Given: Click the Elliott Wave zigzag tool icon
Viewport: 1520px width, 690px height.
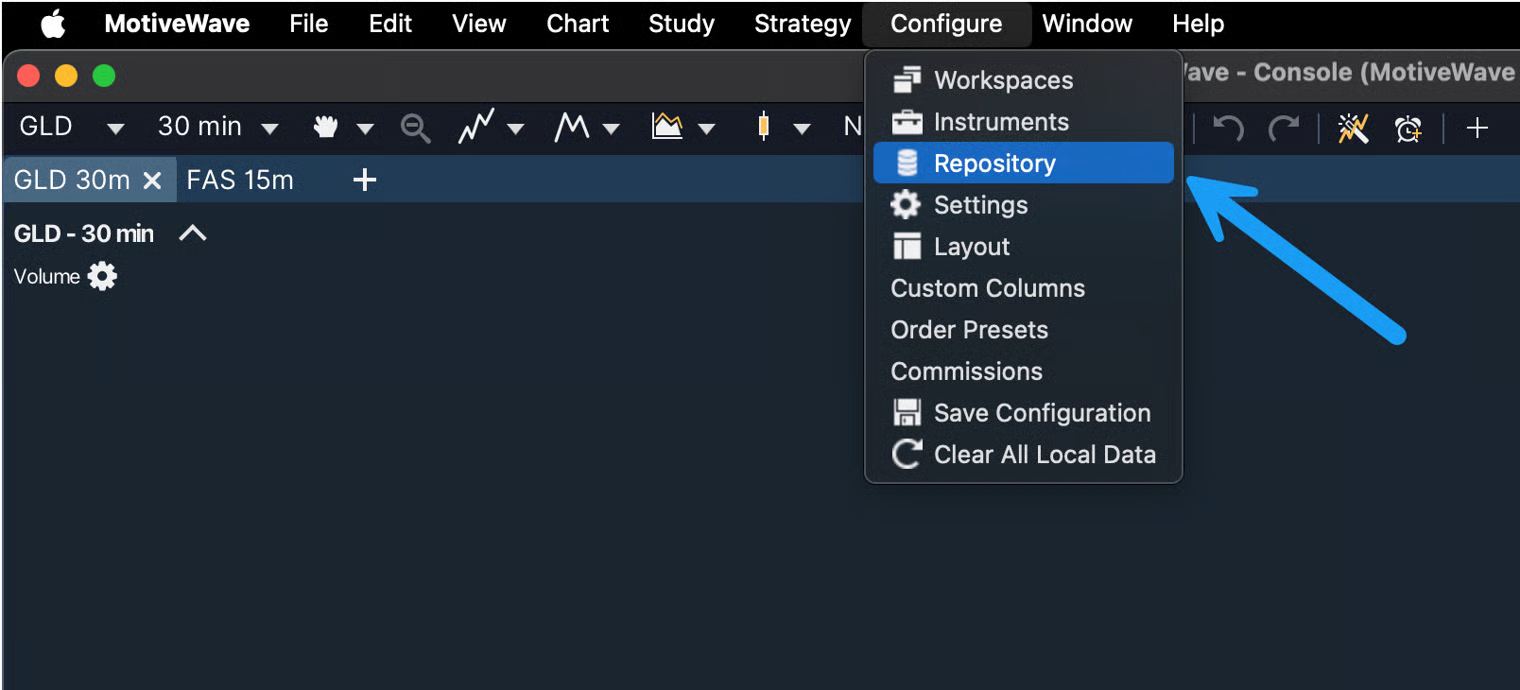Looking at the screenshot, I should tap(477, 127).
